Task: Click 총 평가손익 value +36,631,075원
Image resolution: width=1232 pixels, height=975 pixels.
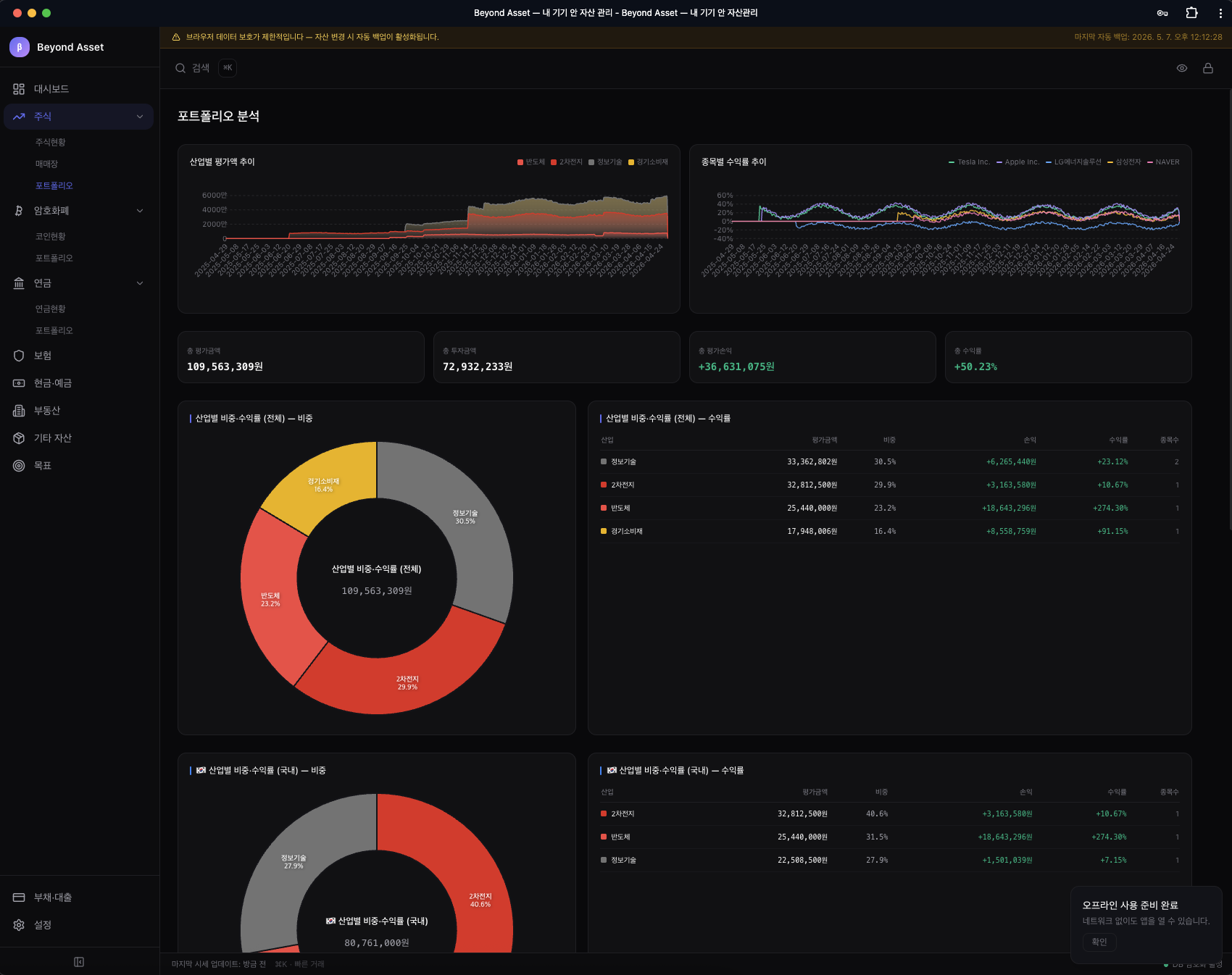Action: coord(736,367)
